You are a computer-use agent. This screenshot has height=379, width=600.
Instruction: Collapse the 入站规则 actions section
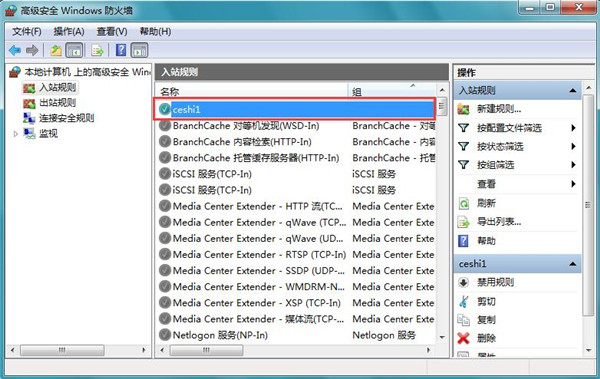(x=572, y=91)
